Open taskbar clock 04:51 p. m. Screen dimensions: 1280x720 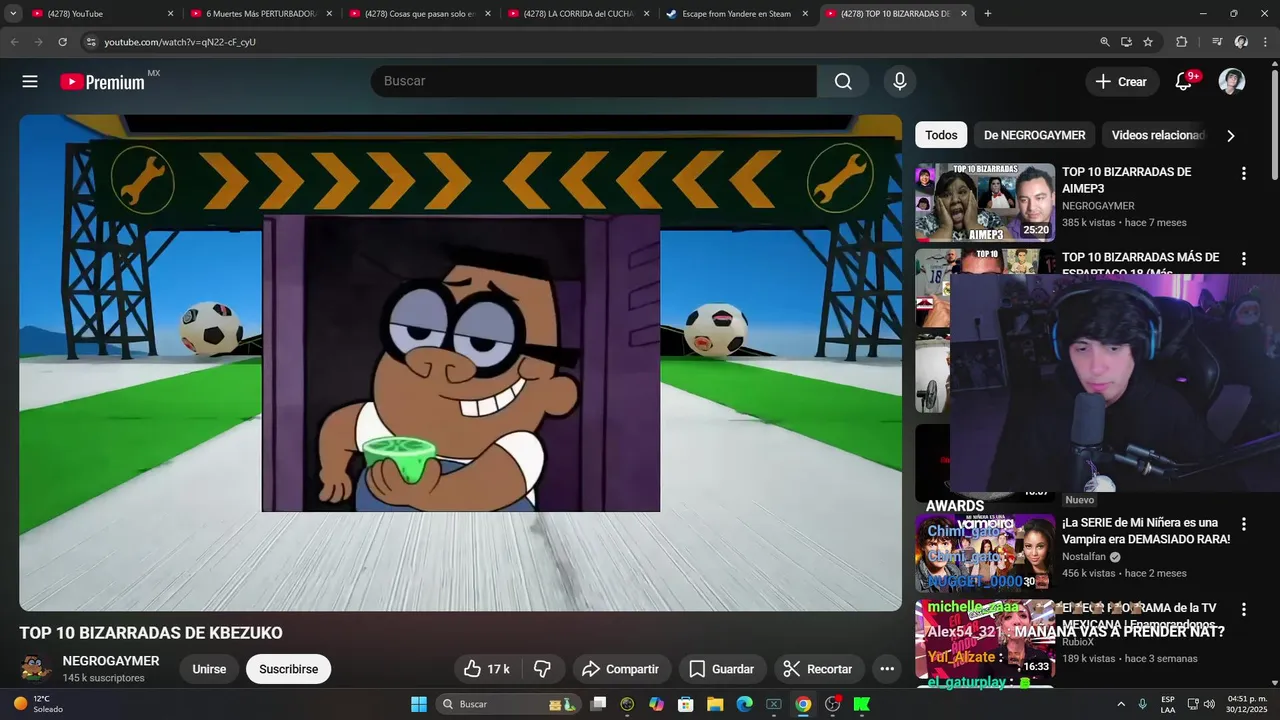1246,704
